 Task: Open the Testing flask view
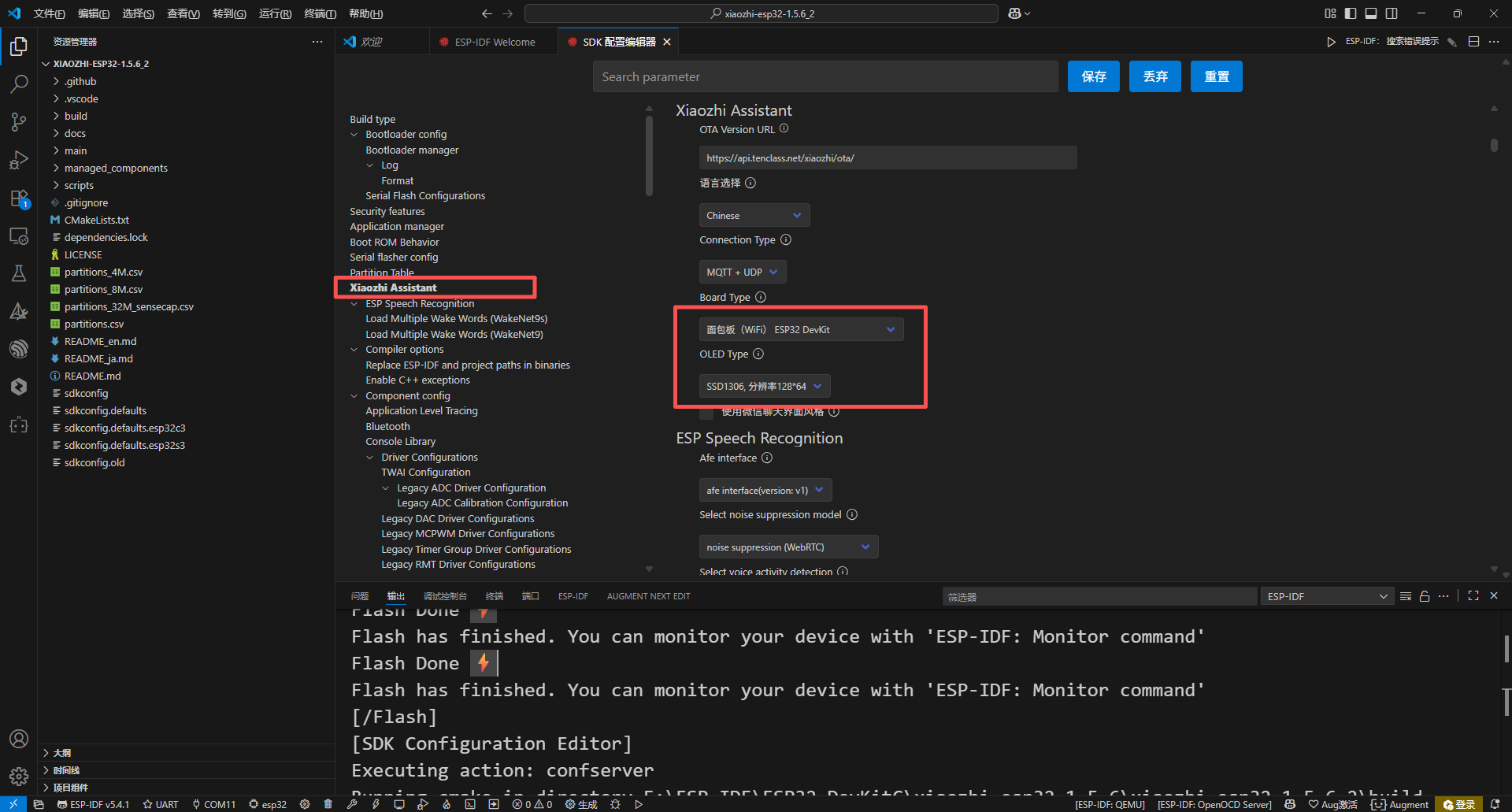coord(19,273)
